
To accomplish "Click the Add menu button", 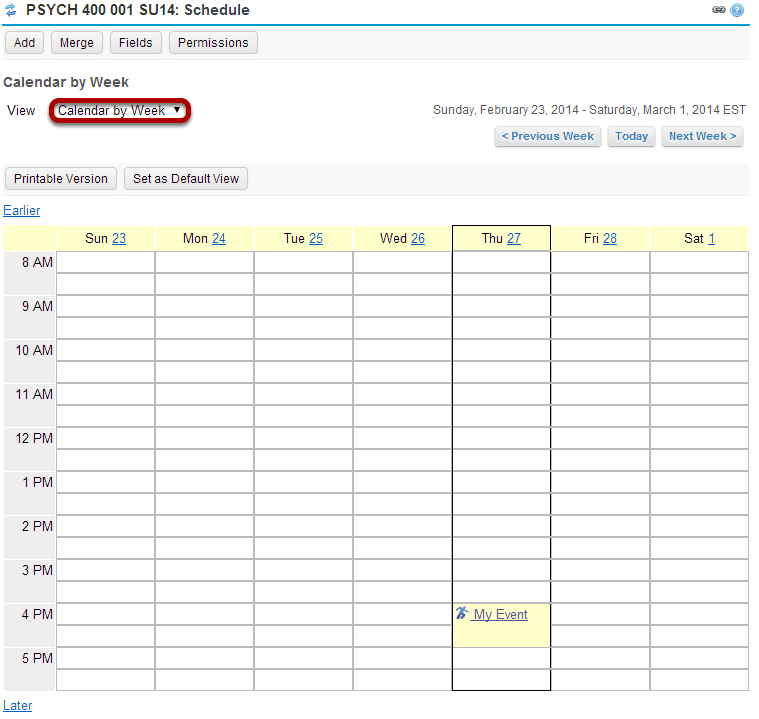I will pos(24,43).
